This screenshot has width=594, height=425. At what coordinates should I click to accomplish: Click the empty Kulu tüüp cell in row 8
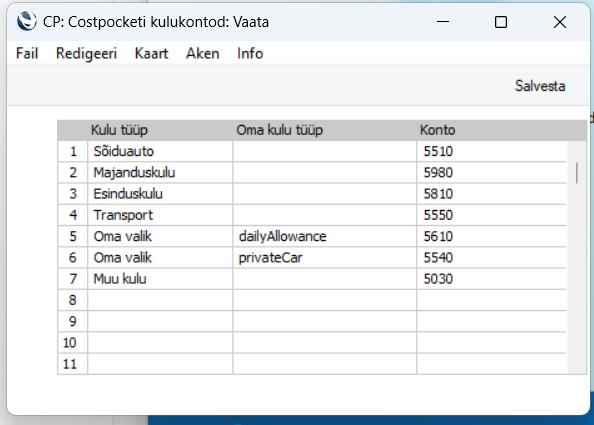[160, 300]
